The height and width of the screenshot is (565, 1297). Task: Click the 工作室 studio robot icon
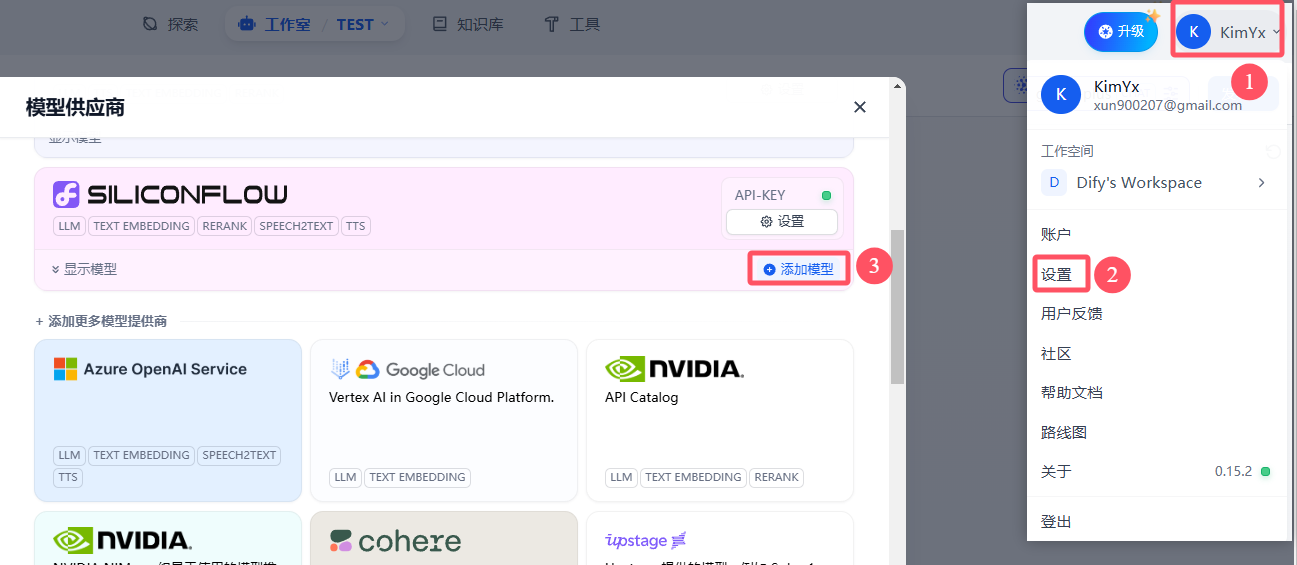coord(246,24)
